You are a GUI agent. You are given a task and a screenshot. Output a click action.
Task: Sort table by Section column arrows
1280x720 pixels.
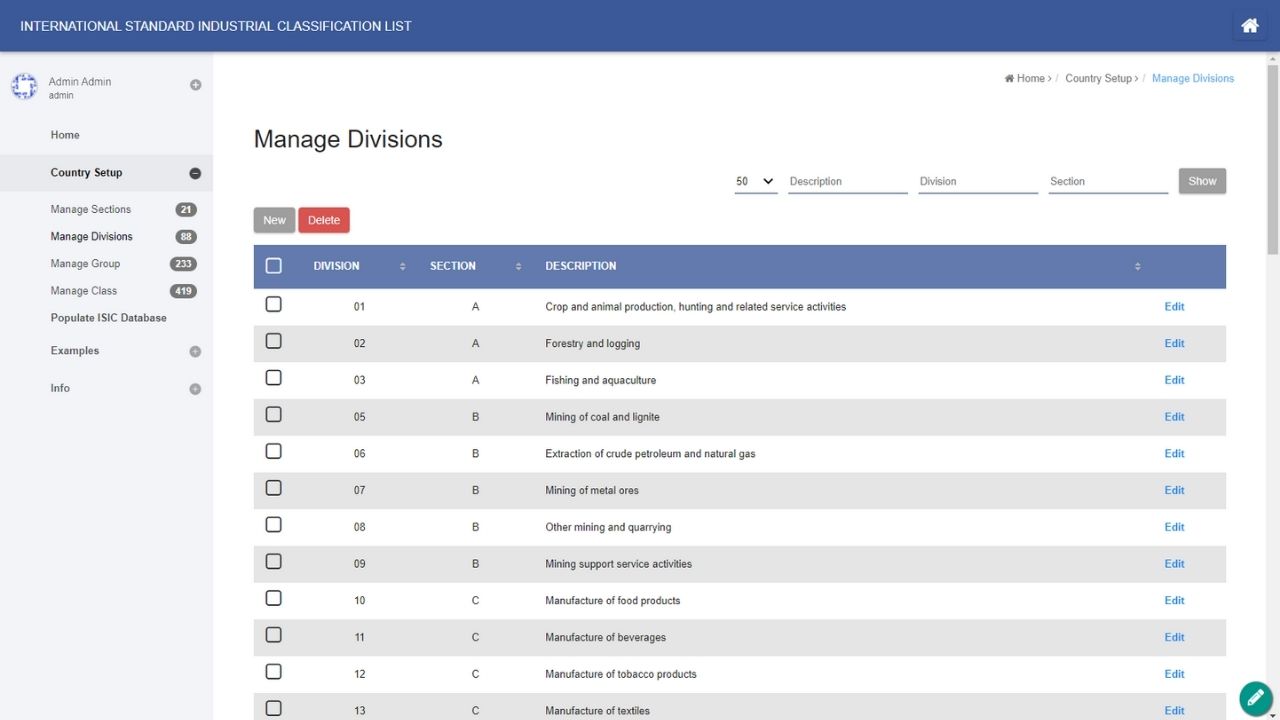point(518,266)
